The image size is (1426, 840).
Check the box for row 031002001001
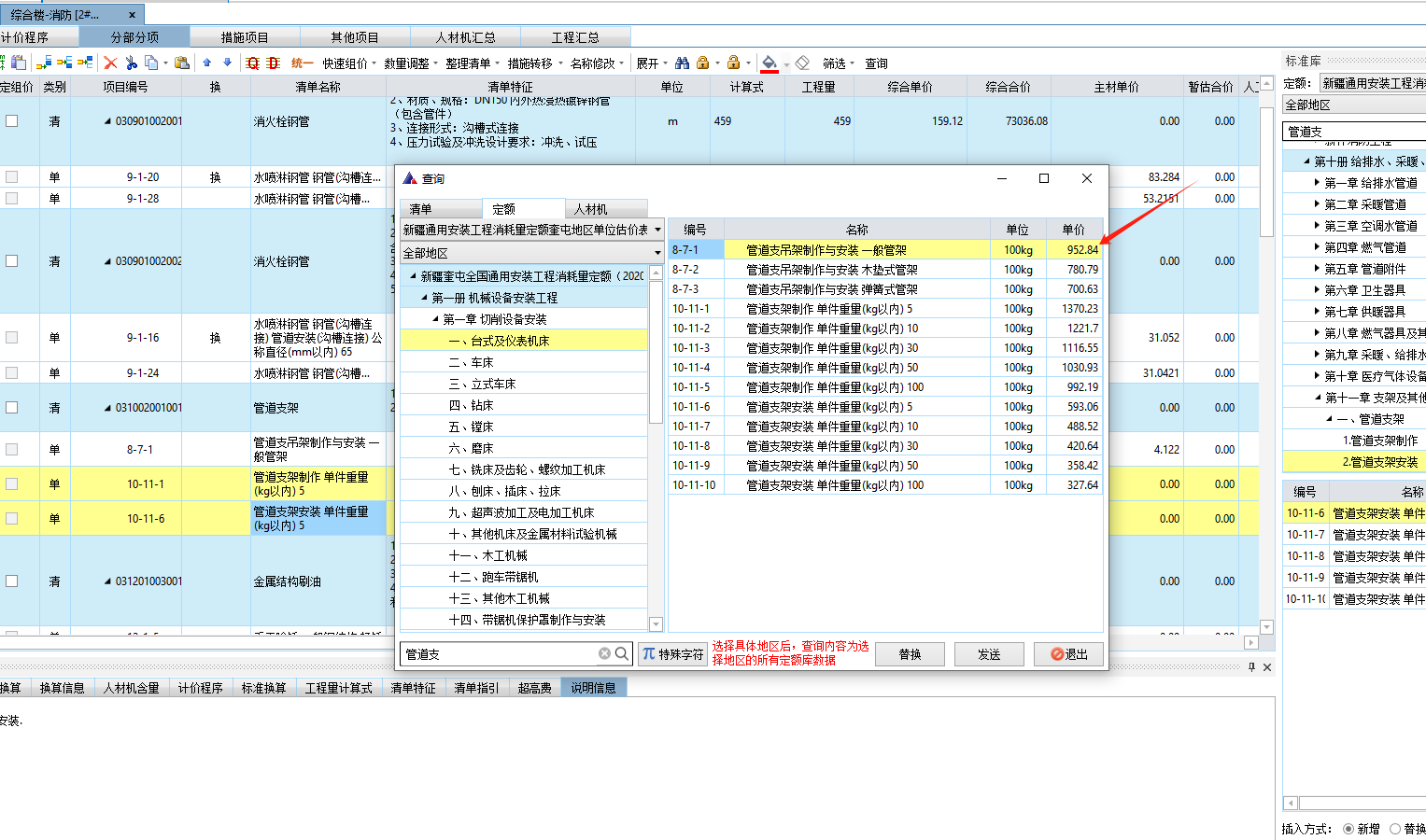click(x=12, y=407)
